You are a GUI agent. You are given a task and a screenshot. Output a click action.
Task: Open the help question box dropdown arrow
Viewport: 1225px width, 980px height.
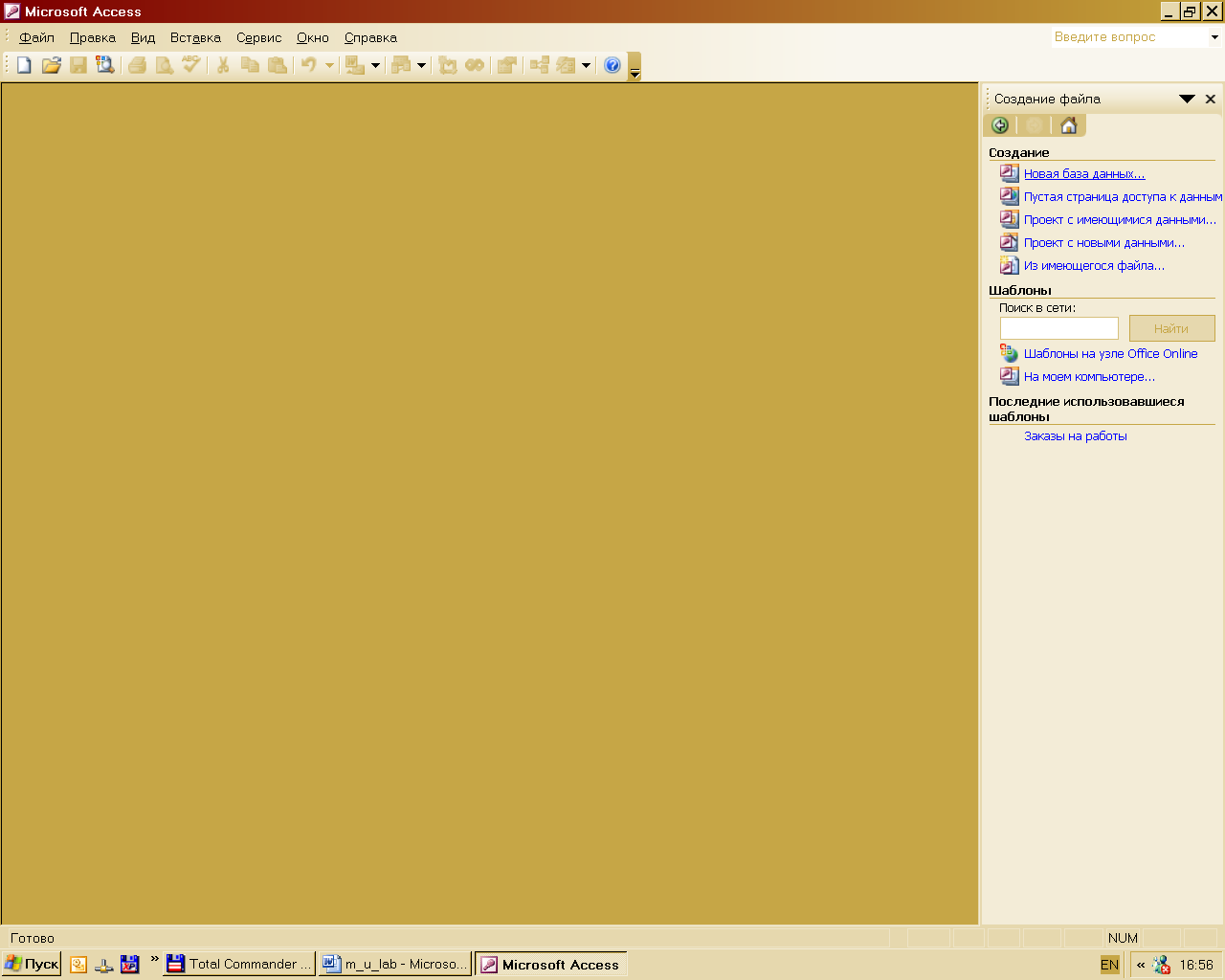[1214, 37]
